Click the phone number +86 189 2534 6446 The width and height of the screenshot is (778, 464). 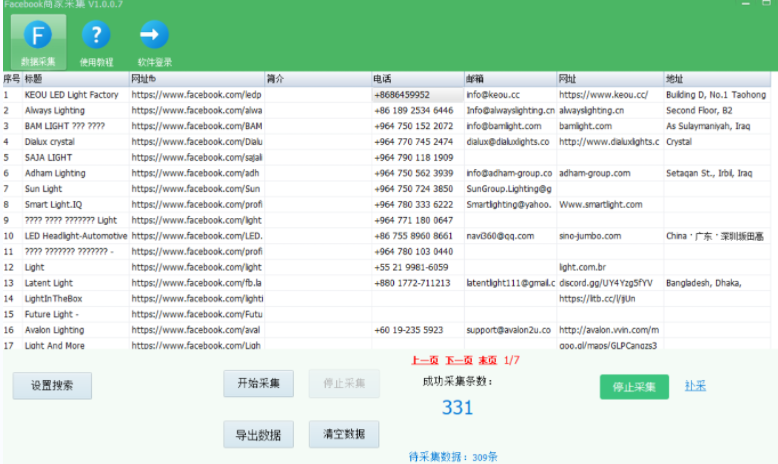413,110
